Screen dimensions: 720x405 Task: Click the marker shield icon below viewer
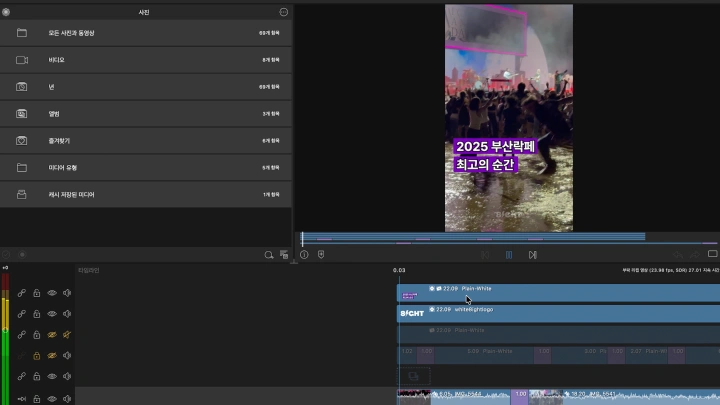point(321,255)
